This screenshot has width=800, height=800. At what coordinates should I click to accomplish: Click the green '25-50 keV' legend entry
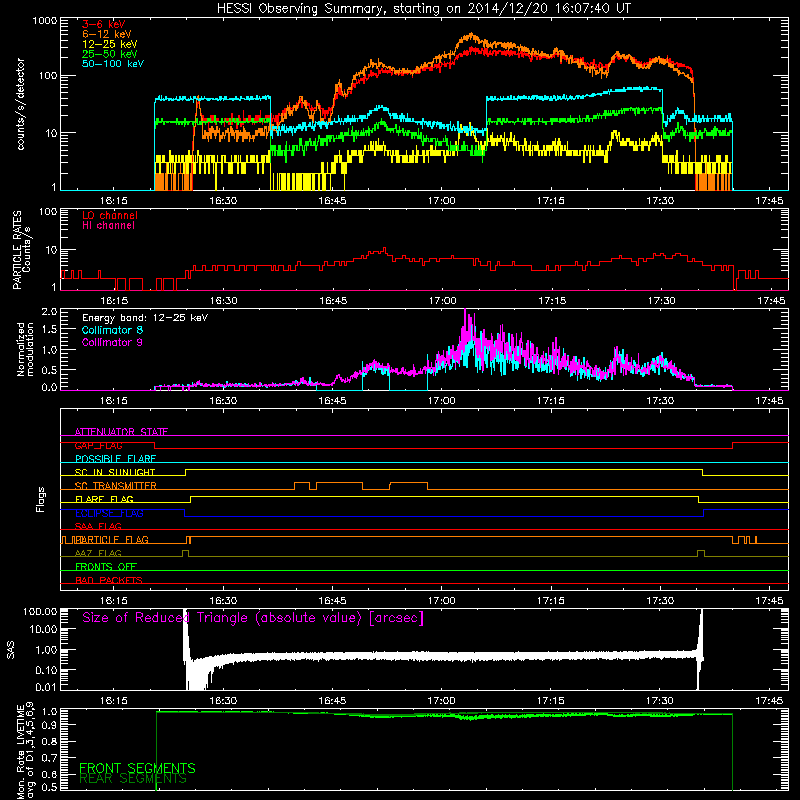pyautogui.click(x=110, y=54)
